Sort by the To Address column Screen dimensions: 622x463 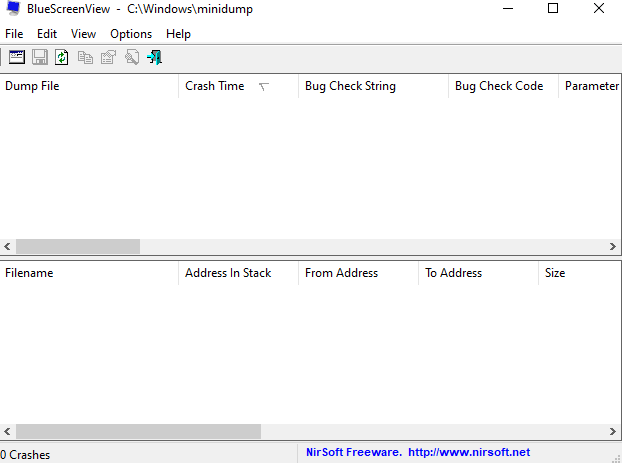pyautogui.click(x=478, y=273)
